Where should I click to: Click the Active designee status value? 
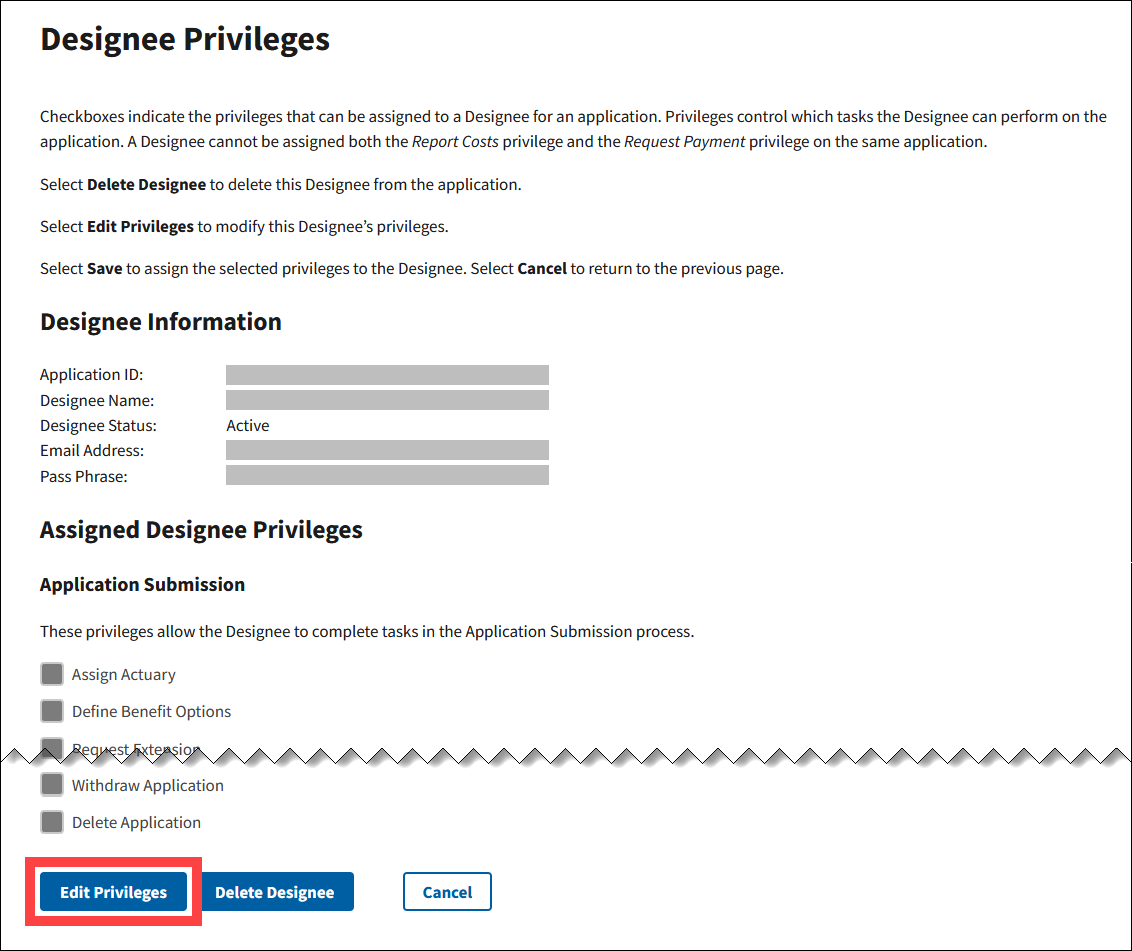coord(248,426)
